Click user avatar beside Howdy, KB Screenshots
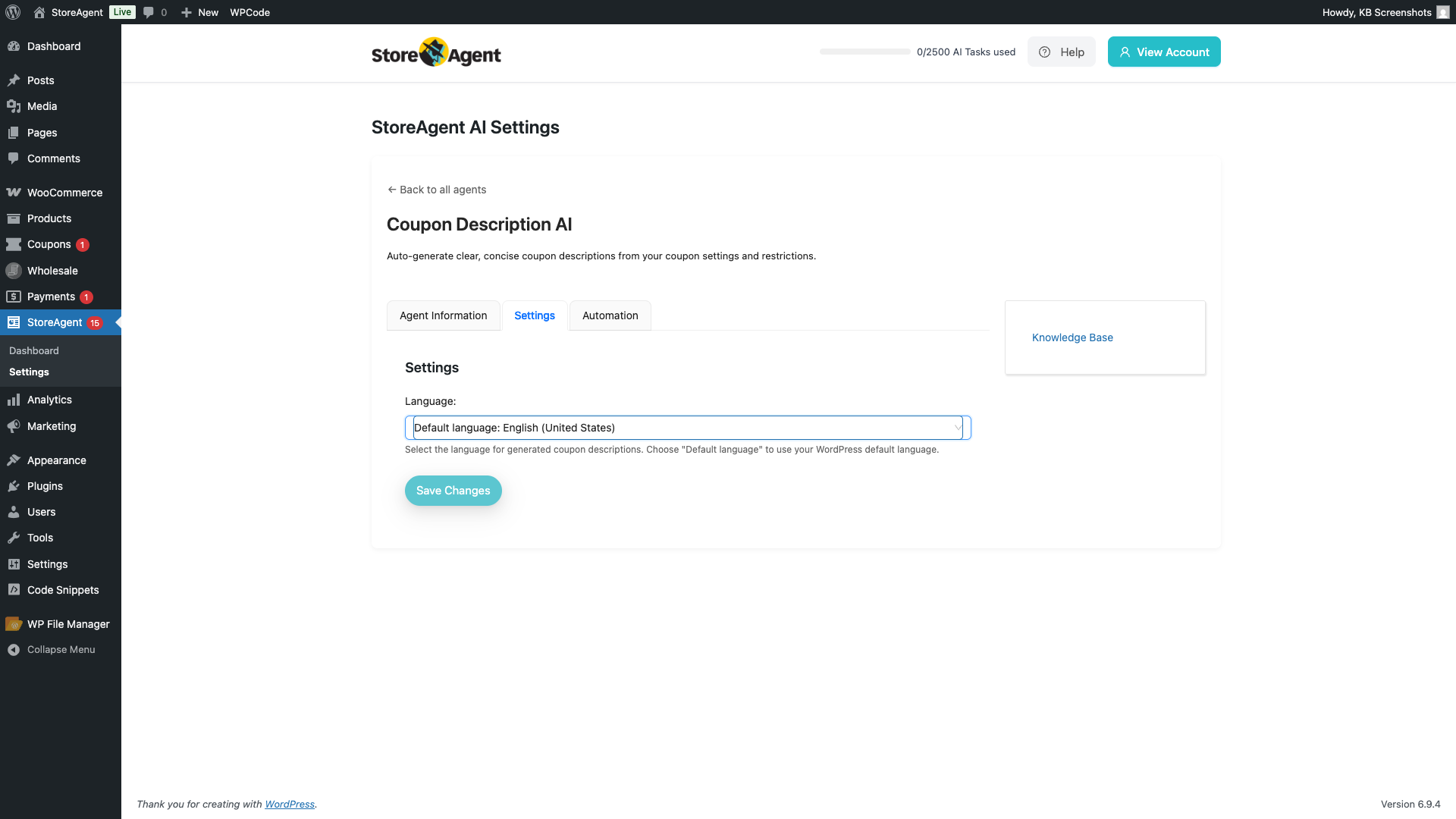 (x=1443, y=12)
